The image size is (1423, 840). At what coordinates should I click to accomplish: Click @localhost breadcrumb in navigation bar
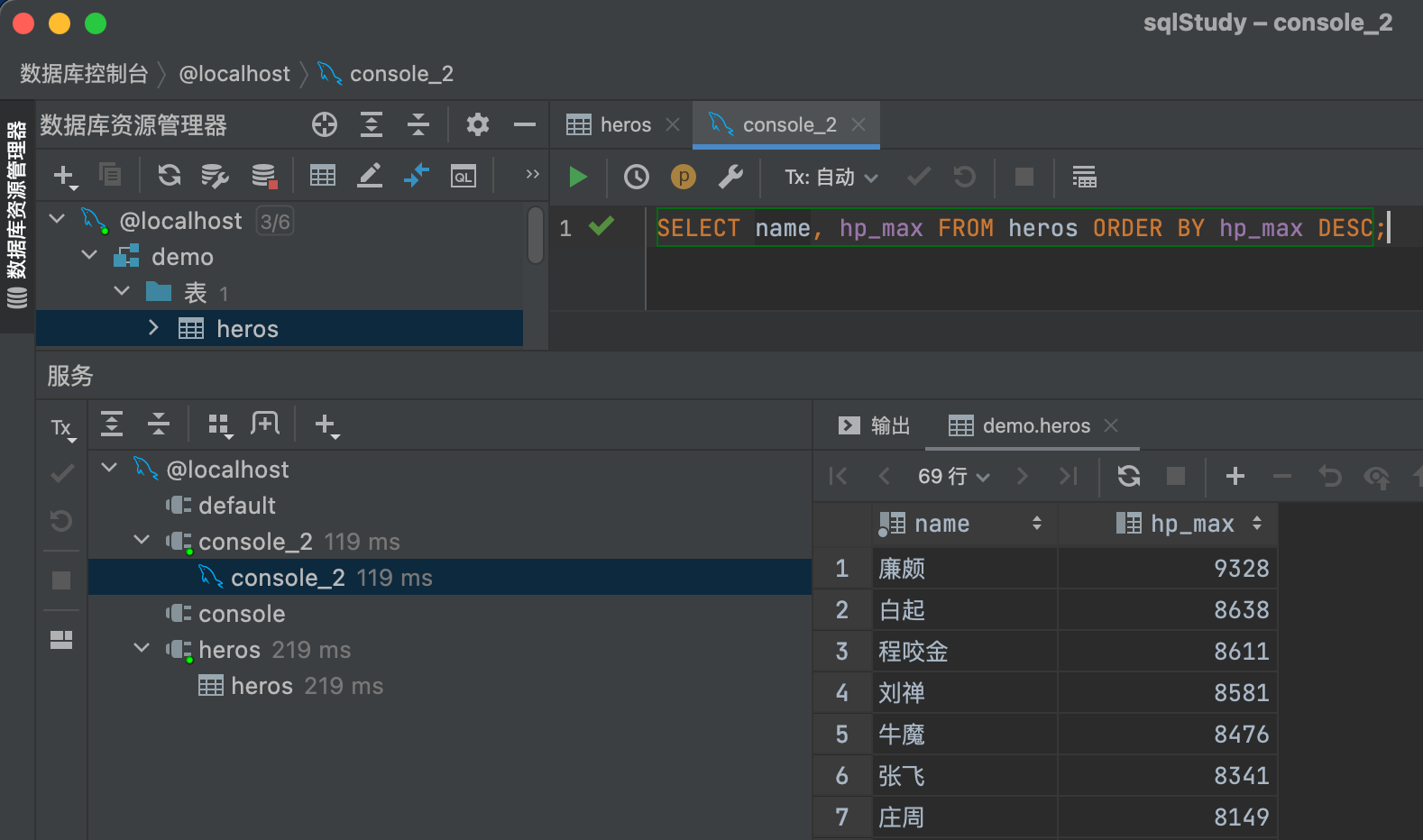234,74
